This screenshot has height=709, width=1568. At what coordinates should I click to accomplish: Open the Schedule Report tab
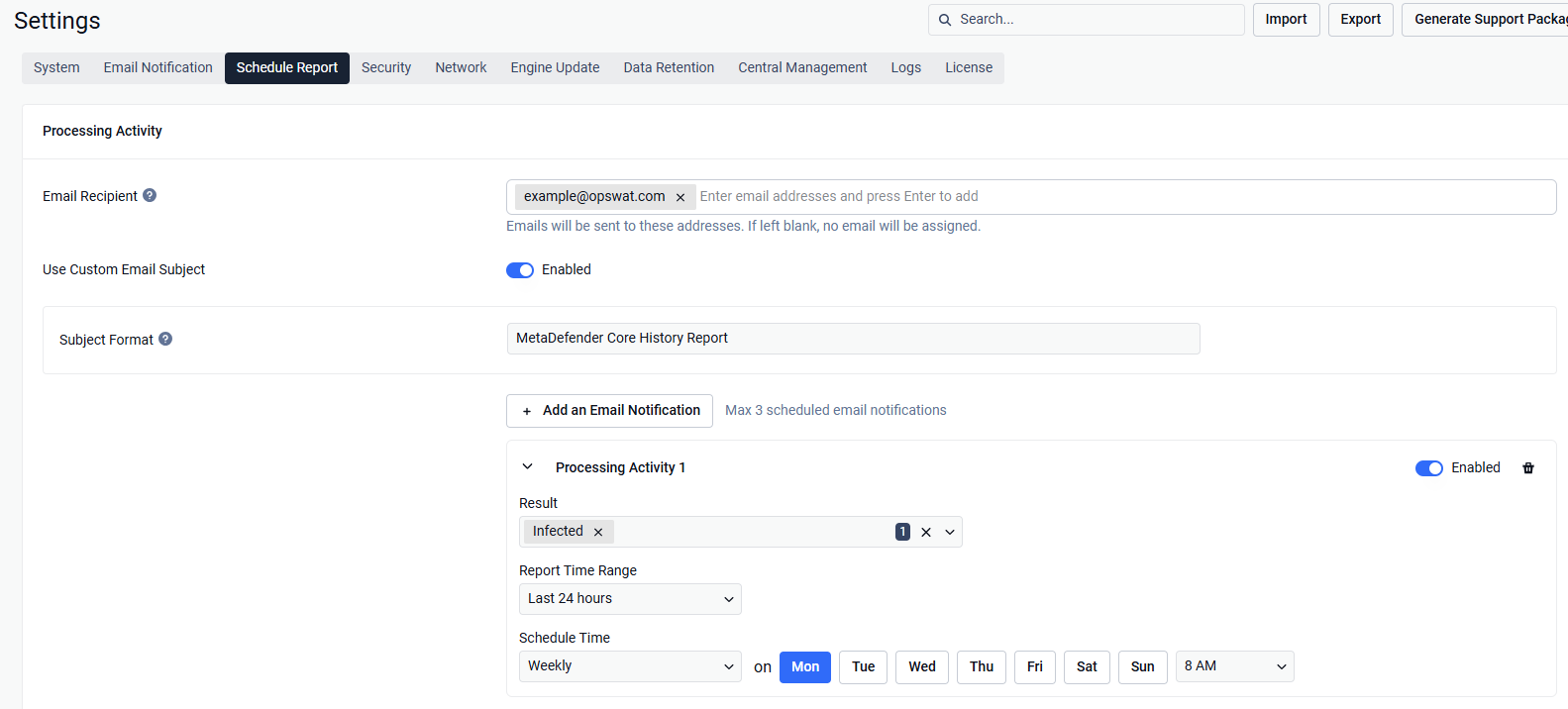point(287,68)
